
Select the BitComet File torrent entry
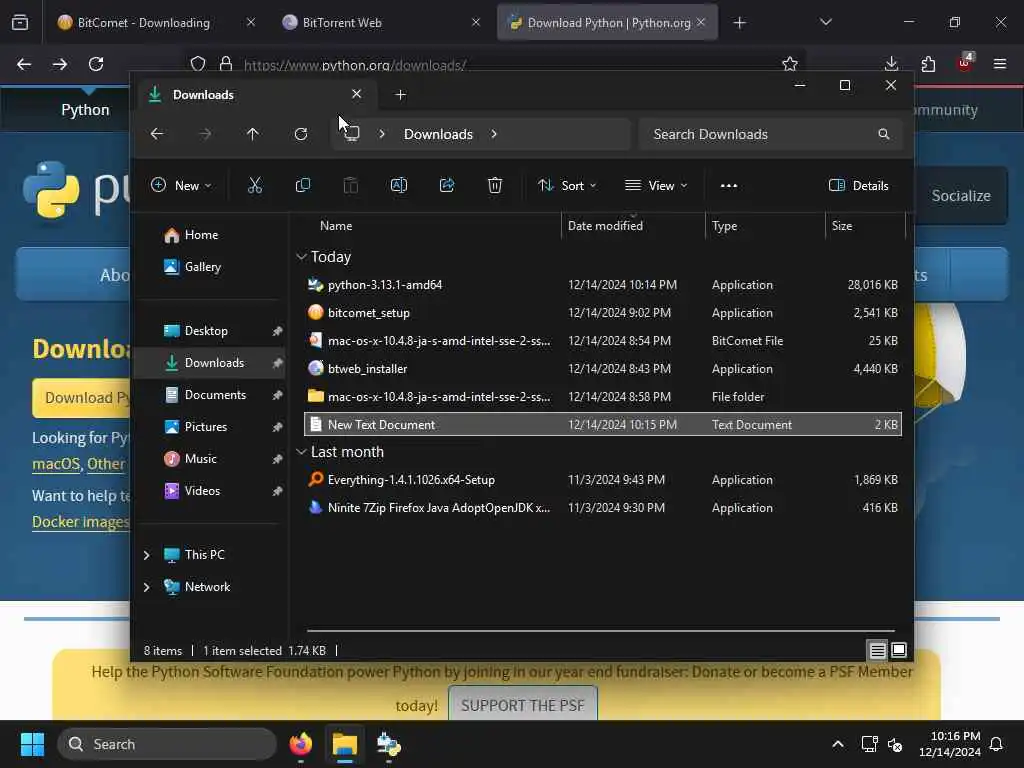pos(602,341)
